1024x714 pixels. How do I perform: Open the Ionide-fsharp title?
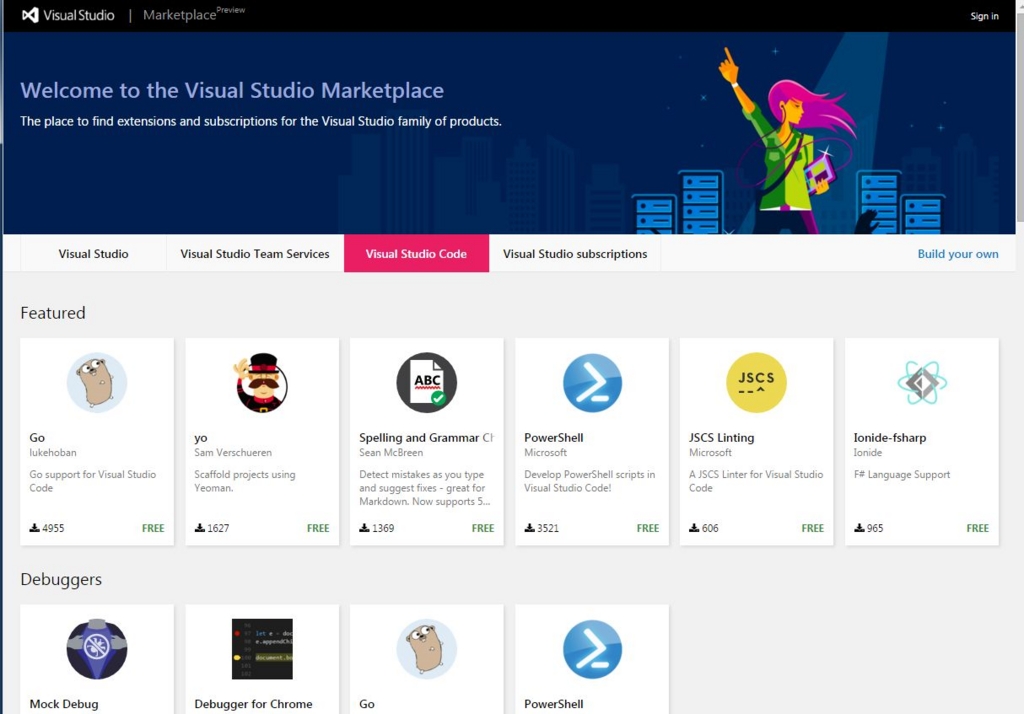pyautogui.click(x=889, y=438)
